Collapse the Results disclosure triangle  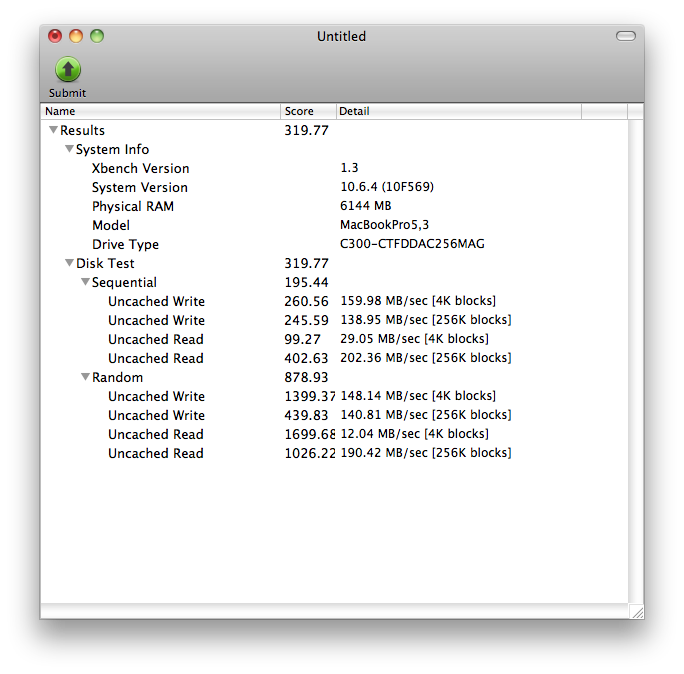(x=53, y=130)
